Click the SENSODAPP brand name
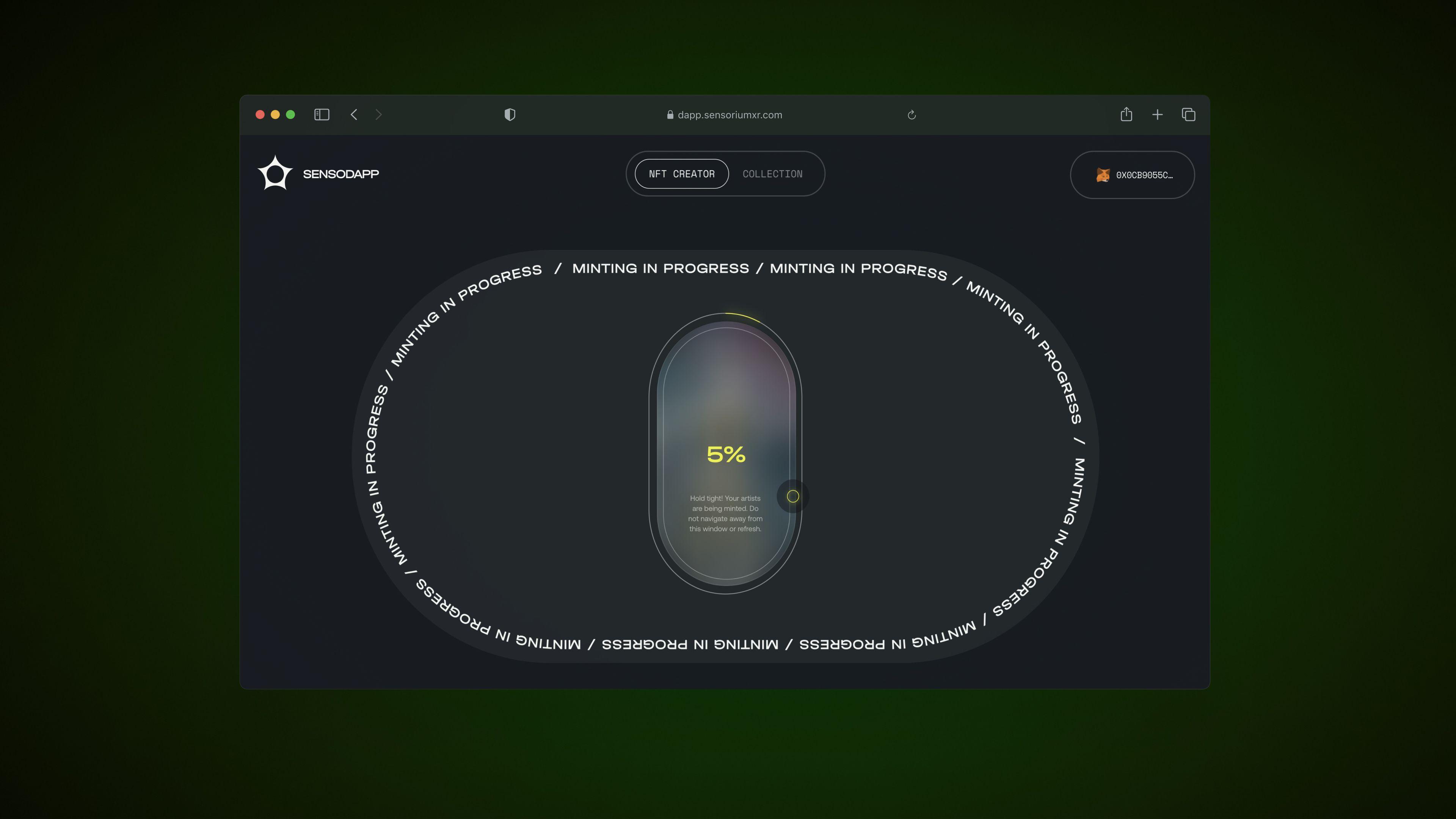This screenshot has width=1456, height=819. pyautogui.click(x=341, y=174)
